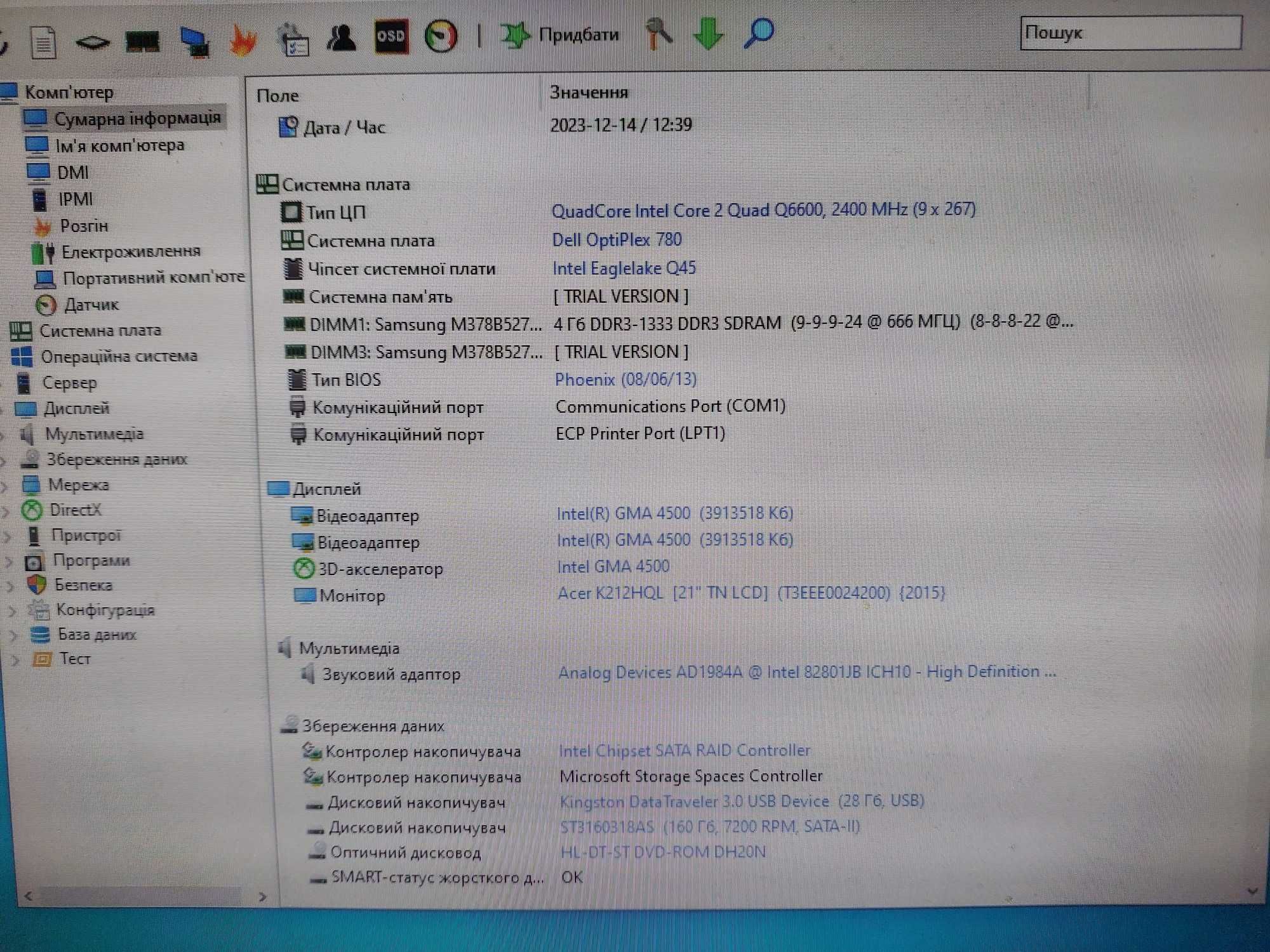Expand the Тест tree node
The image size is (1270, 952).
click(x=15, y=660)
